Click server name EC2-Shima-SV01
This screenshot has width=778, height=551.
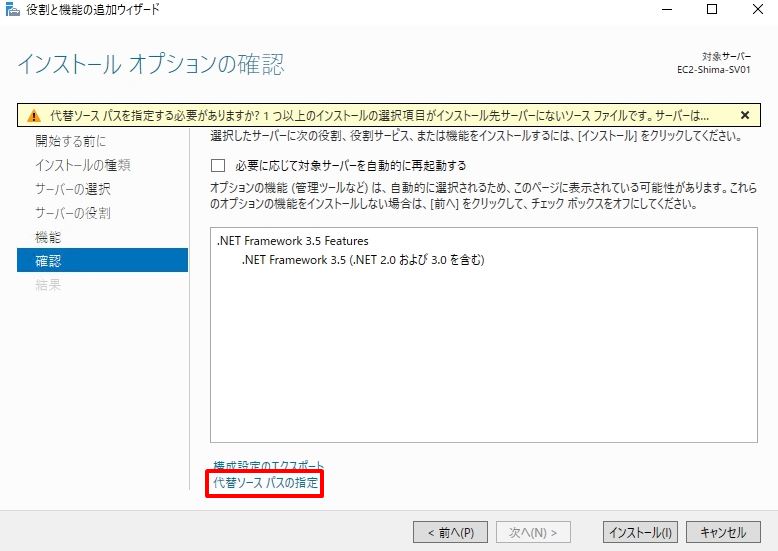[713, 70]
